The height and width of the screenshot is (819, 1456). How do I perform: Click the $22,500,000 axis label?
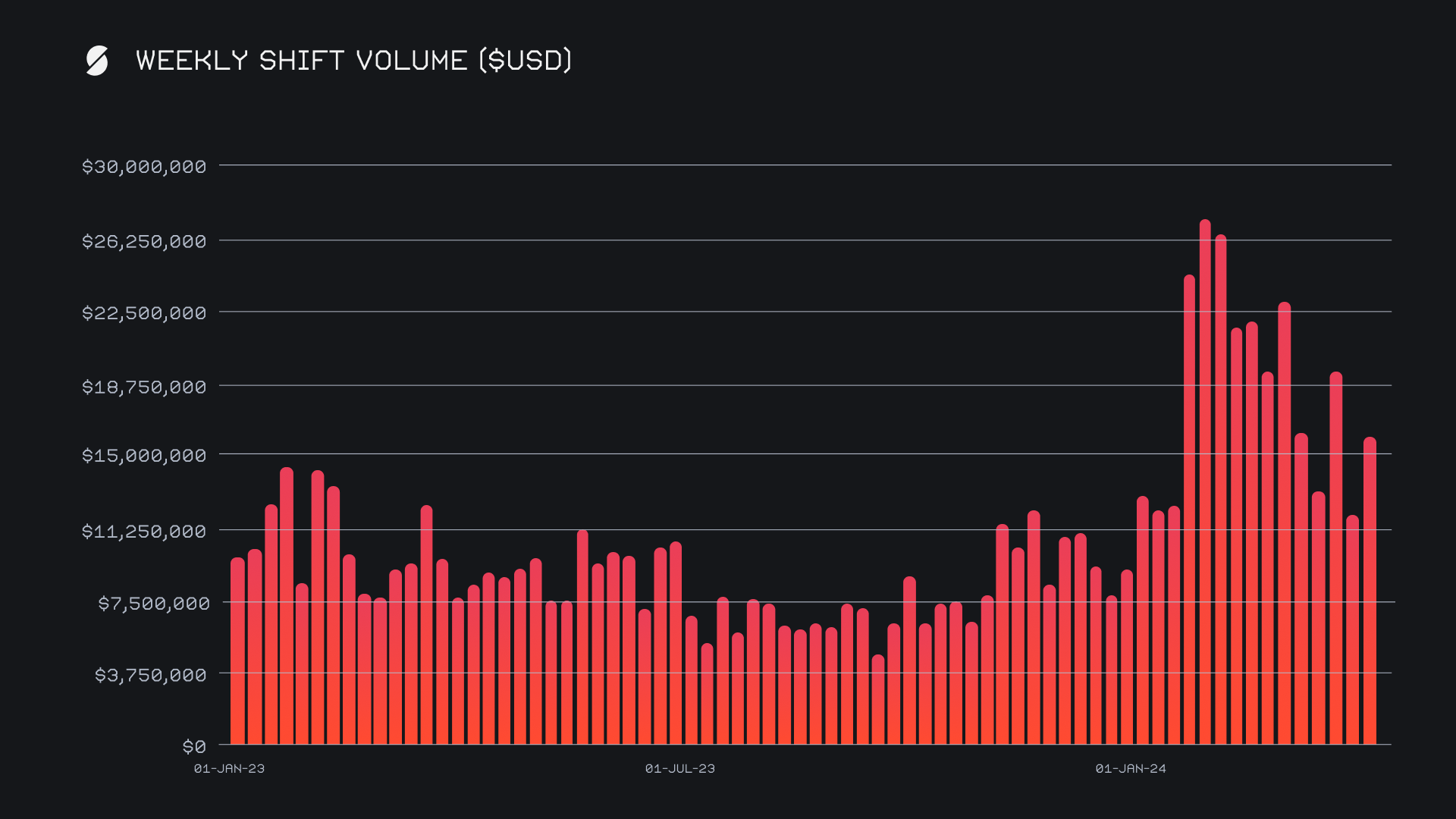point(144,313)
